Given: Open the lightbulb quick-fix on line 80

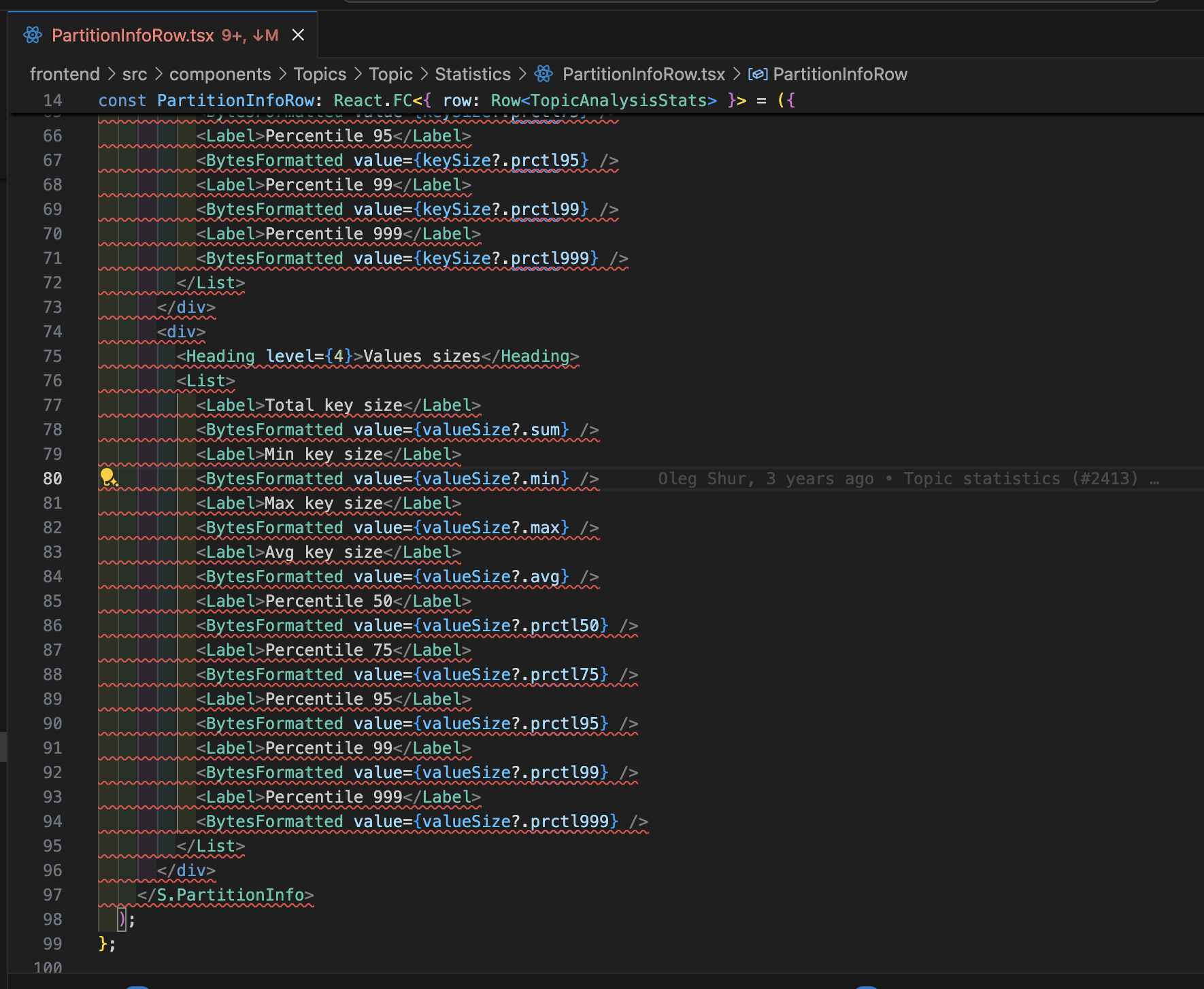Looking at the screenshot, I should (x=108, y=478).
